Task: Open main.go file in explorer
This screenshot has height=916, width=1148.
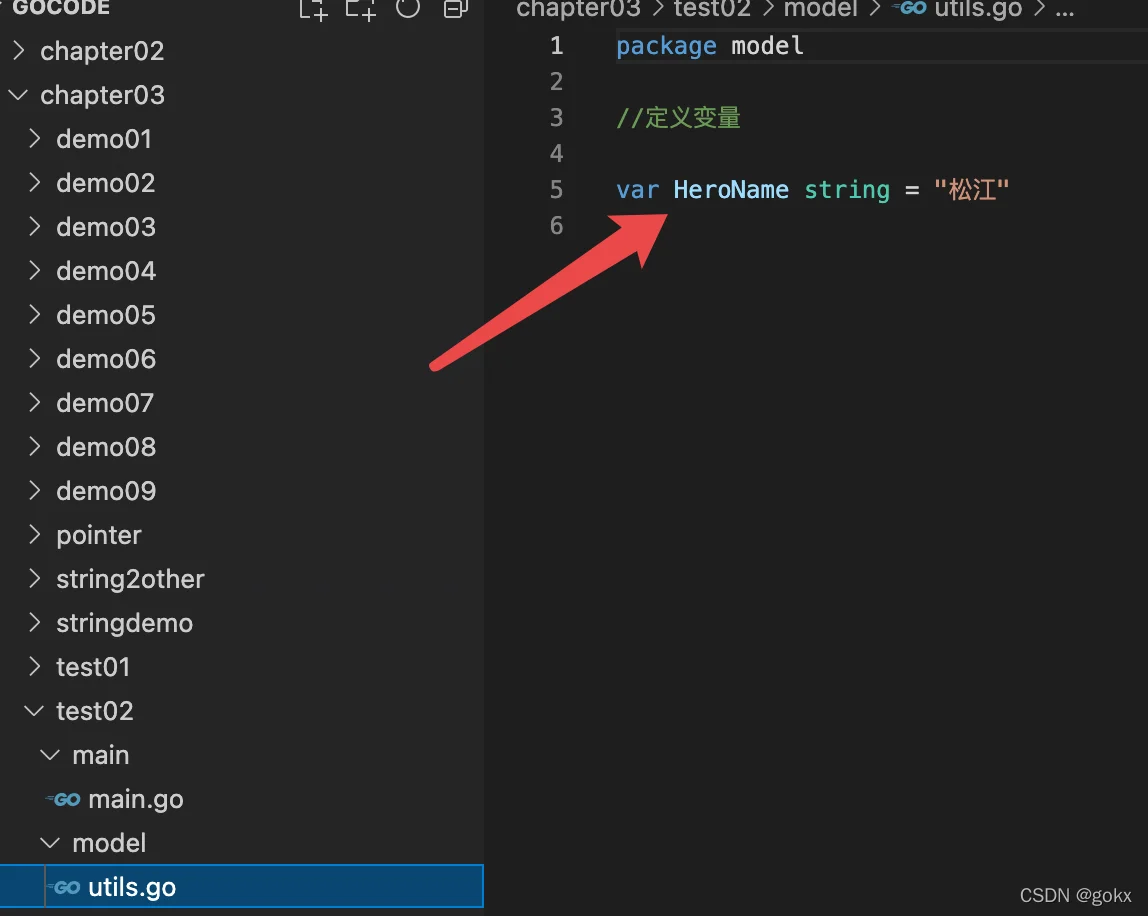Action: pyautogui.click(x=135, y=799)
